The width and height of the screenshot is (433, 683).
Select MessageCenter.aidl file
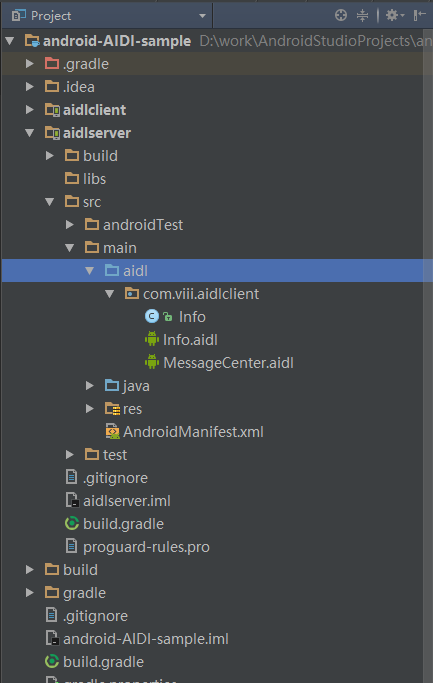tap(228, 363)
